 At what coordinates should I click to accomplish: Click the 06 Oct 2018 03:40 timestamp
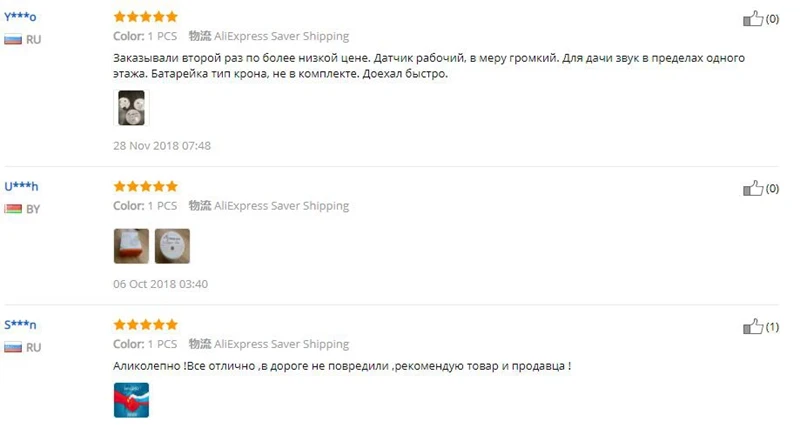click(x=160, y=284)
